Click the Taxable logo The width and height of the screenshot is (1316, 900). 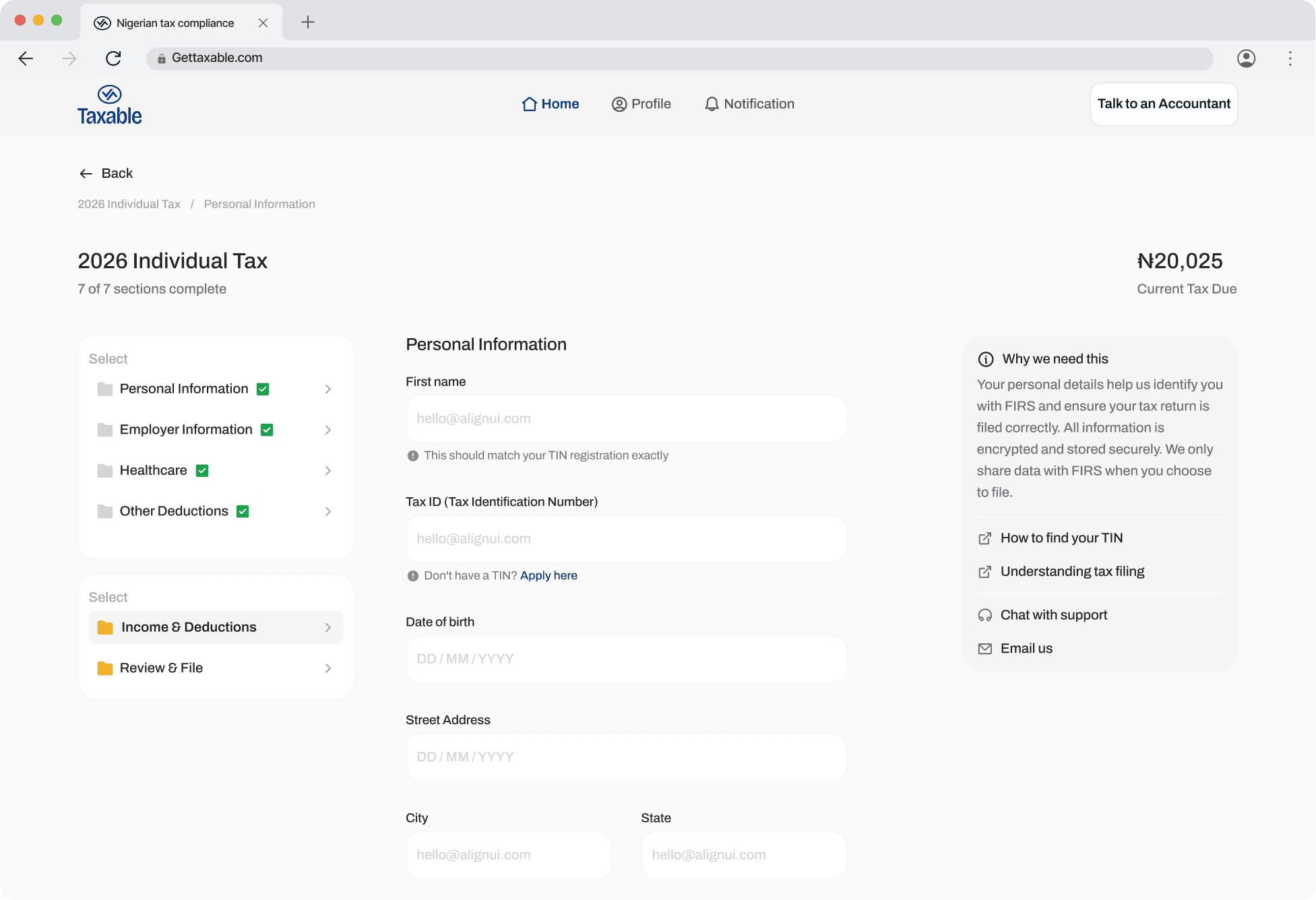(109, 105)
